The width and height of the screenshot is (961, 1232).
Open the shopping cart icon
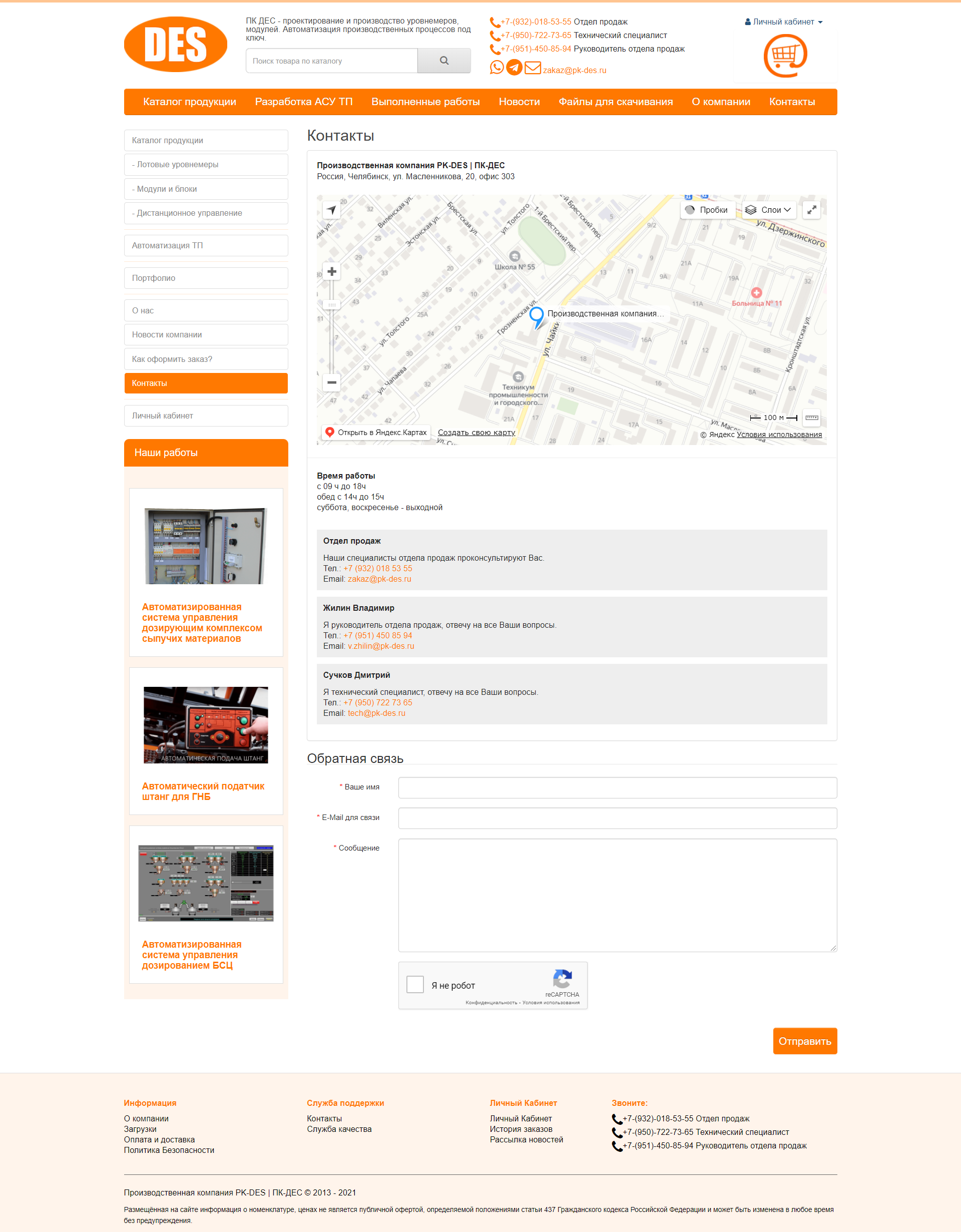click(785, 55)
